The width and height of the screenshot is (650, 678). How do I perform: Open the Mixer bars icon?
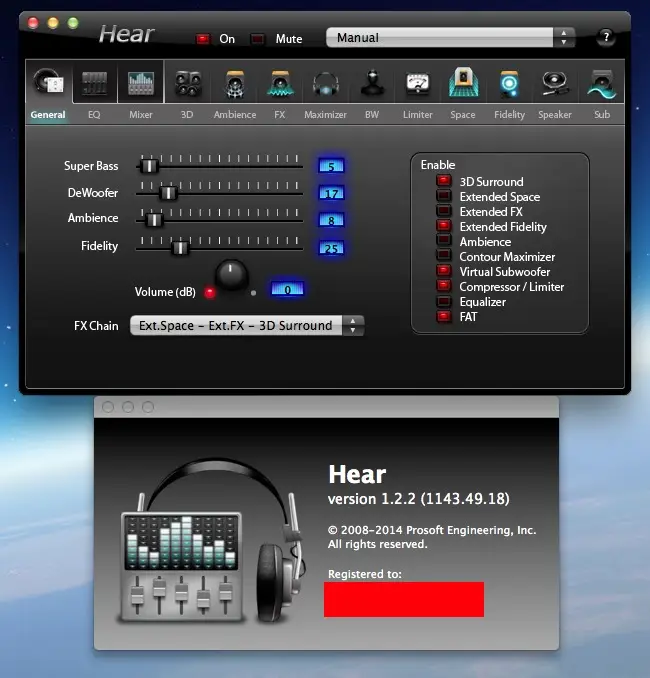click(x=141, y=82)
